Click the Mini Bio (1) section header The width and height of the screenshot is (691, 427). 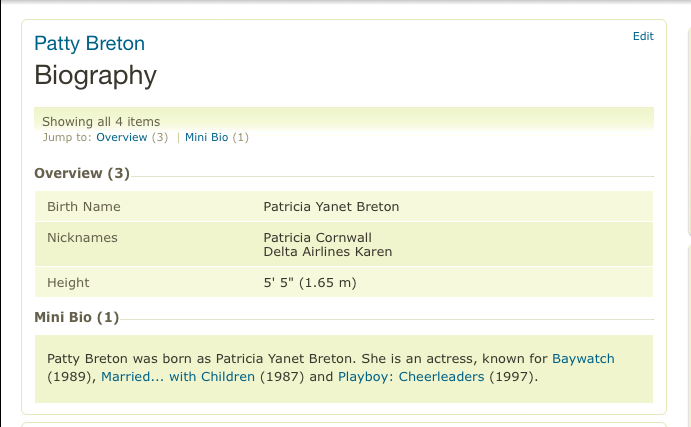point(76,318)
